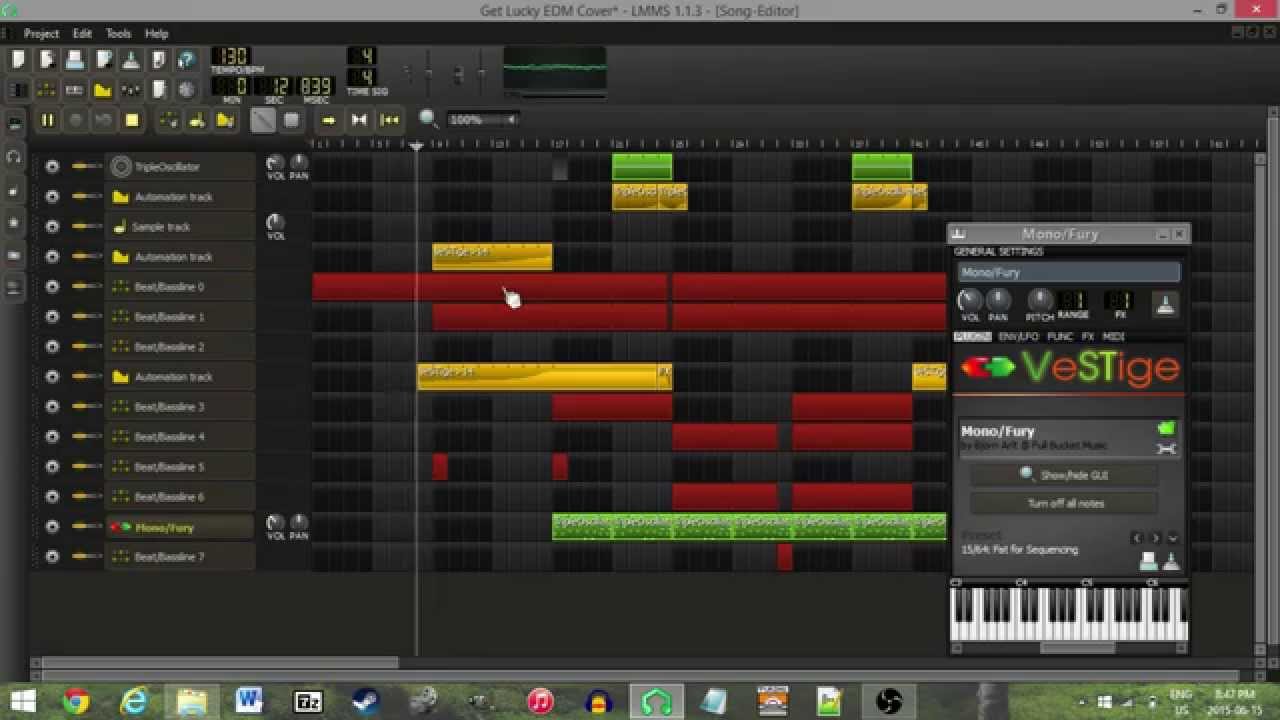Open the Help menu
Image resolution: width=1280 pixels, height=720 pixels.
tap(156, 33)
